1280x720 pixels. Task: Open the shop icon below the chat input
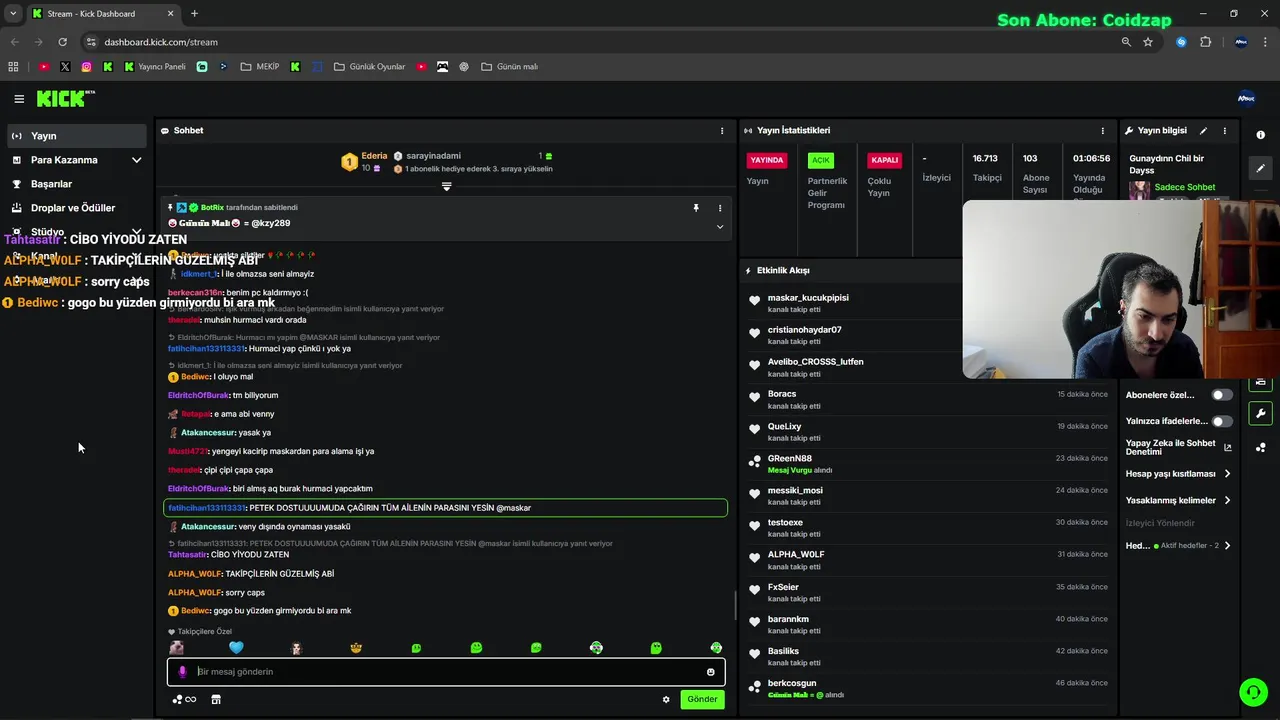tap(216, 700)
